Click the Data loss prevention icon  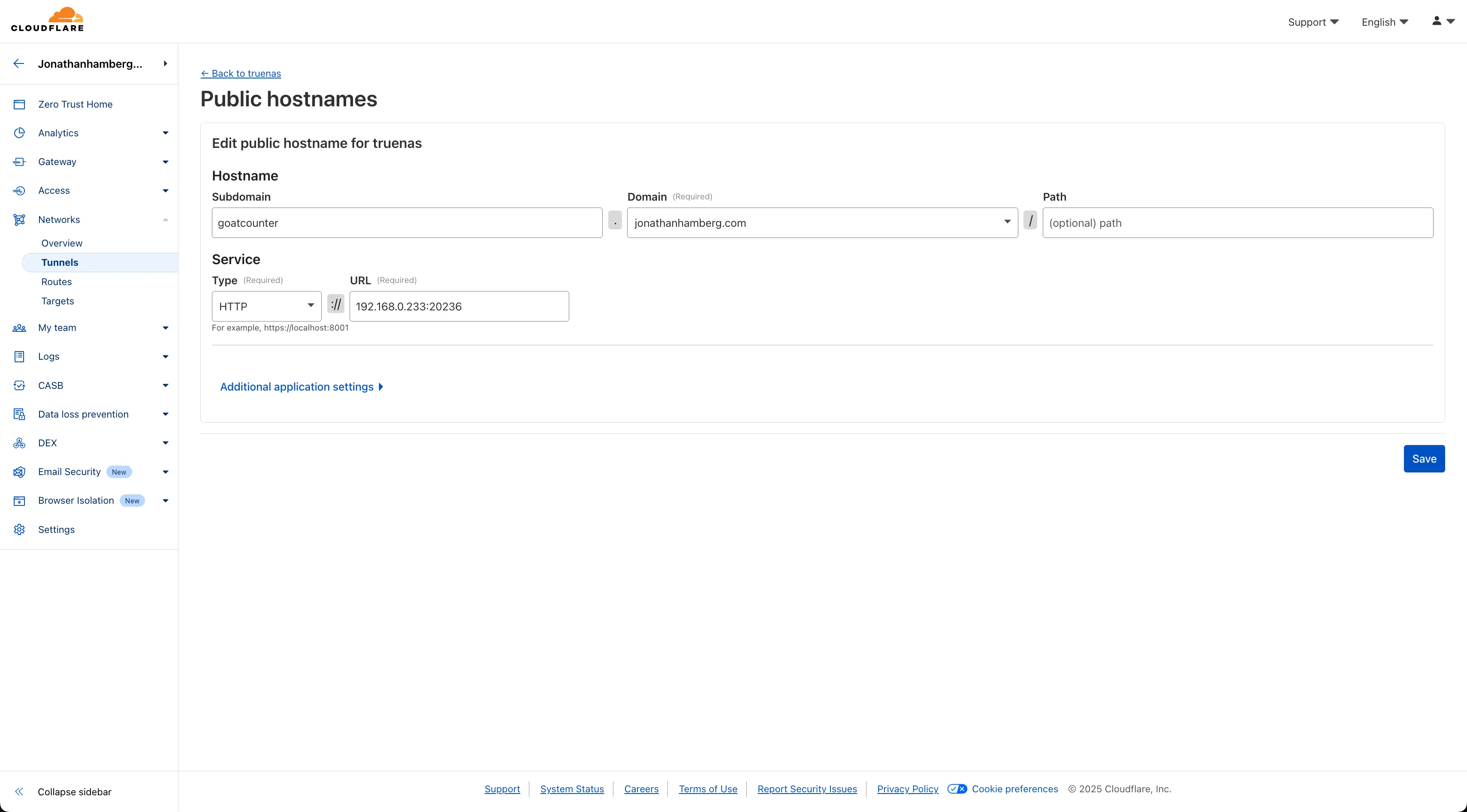[19, 414]
